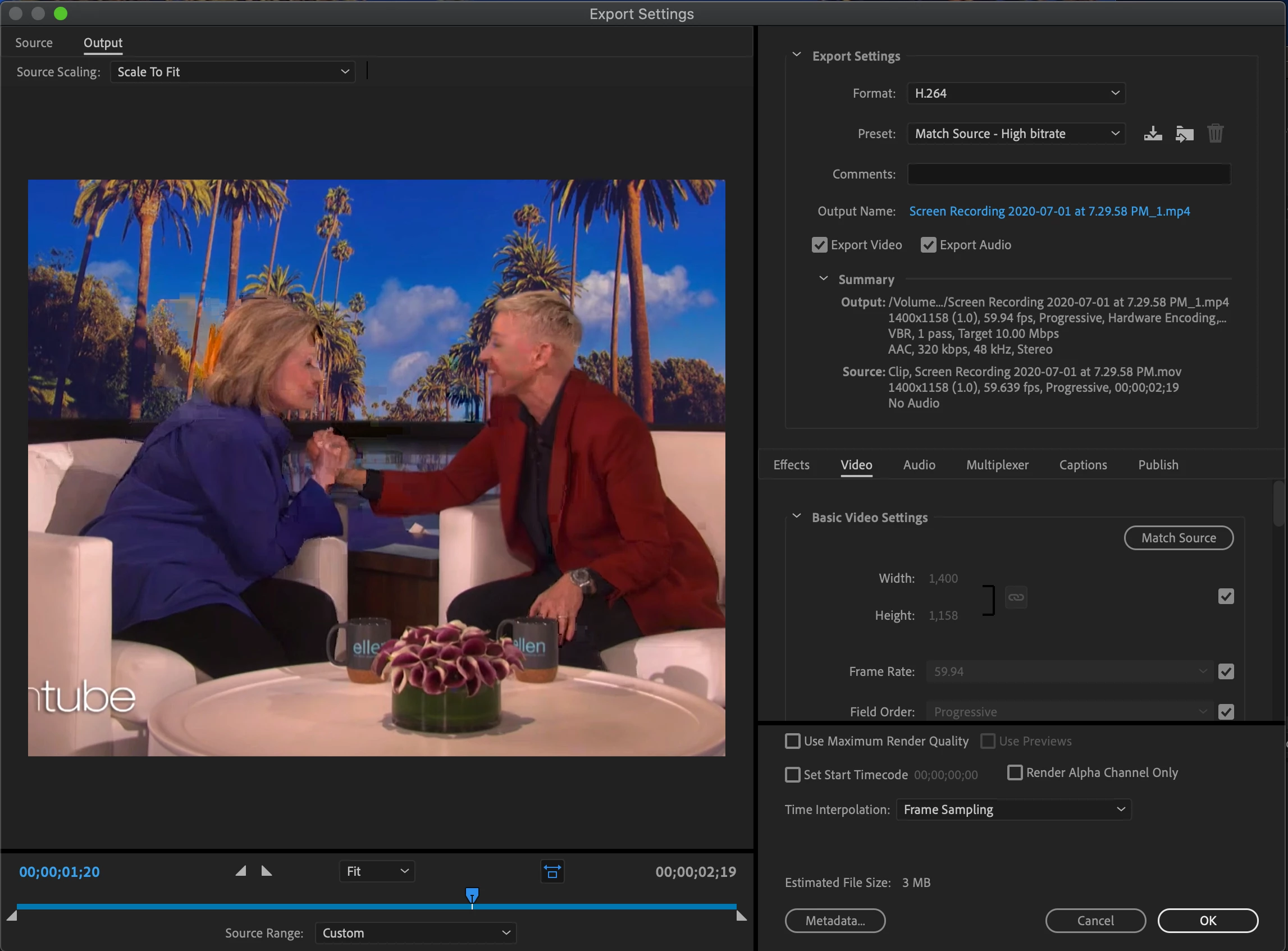Click the Output Name file link
The width and height of the screenshot is (1288, 951).
1048,211
